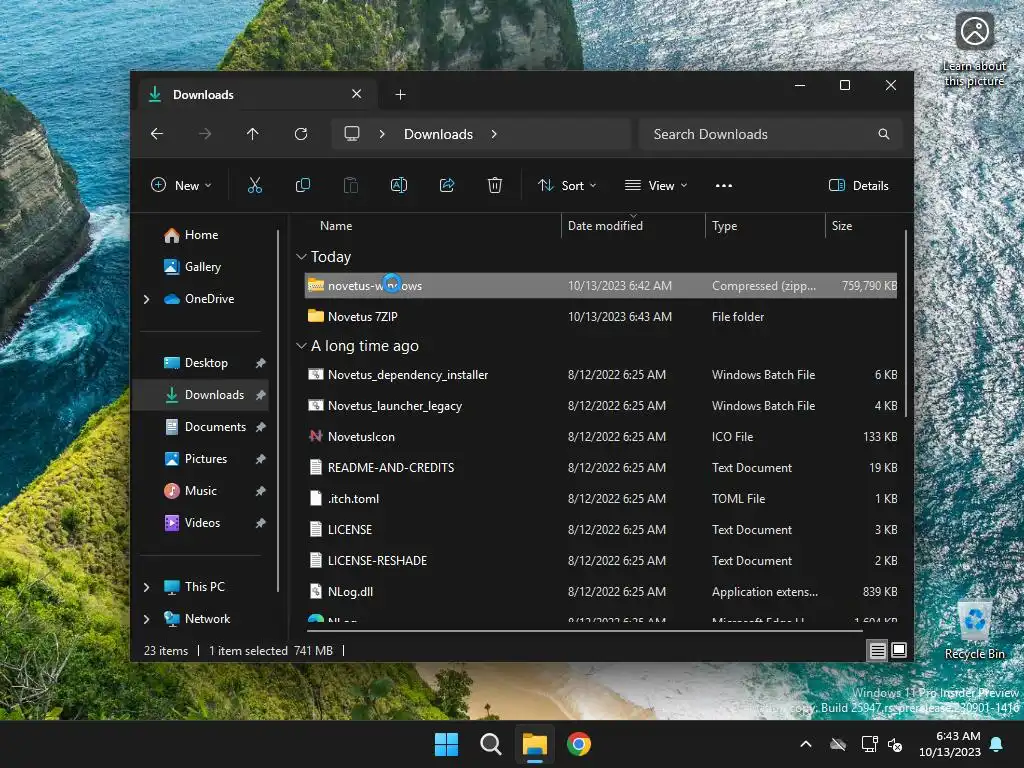Click the Copy icon in toolbar
Image resolution: width=1024 pixels, height=768 pixels.
[x=302, y=185]
